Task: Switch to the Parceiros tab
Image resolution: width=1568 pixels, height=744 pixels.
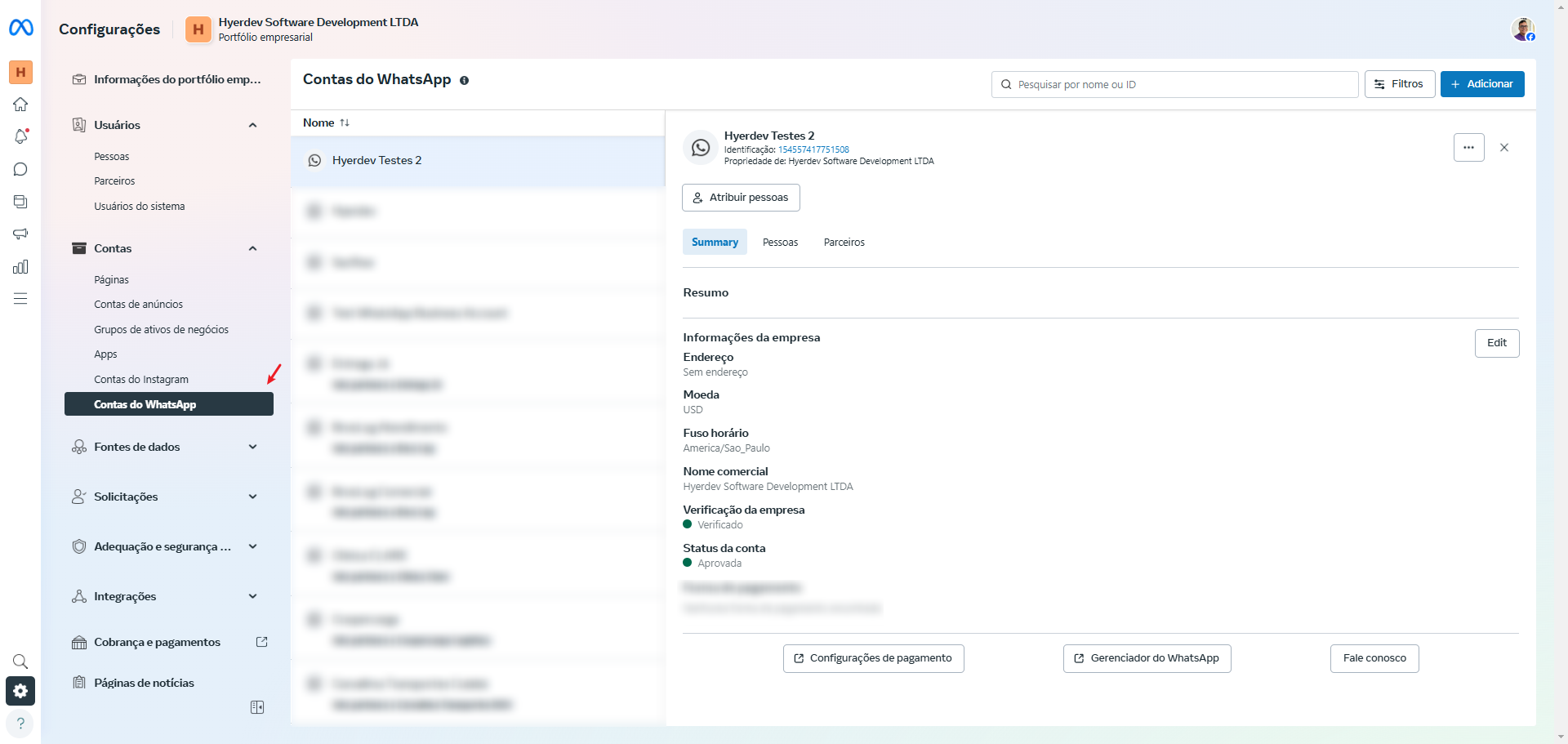Action: [x=844, y=243]
